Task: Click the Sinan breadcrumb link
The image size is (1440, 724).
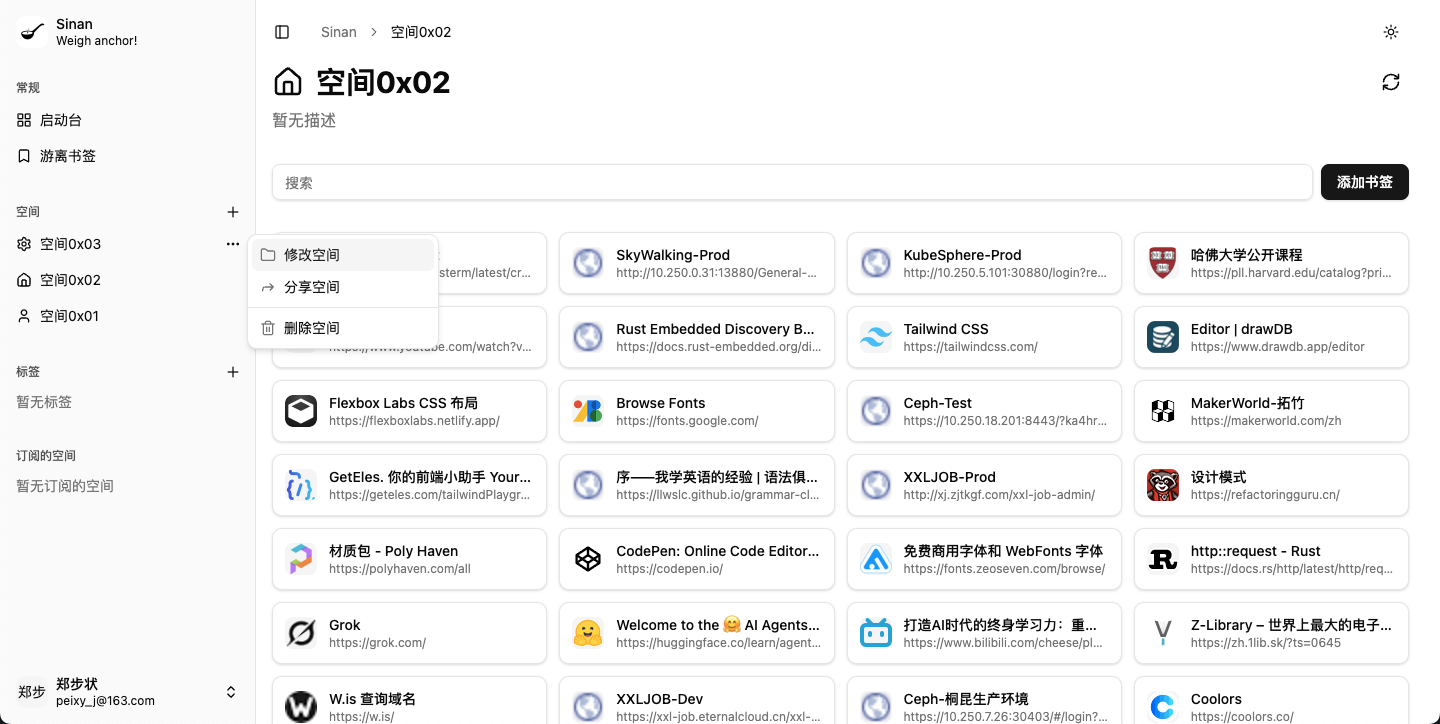Action: click(x=339, y=32)
